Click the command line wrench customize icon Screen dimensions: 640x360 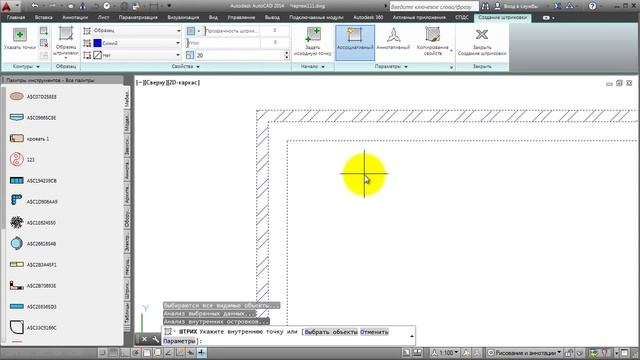[156, 339]
